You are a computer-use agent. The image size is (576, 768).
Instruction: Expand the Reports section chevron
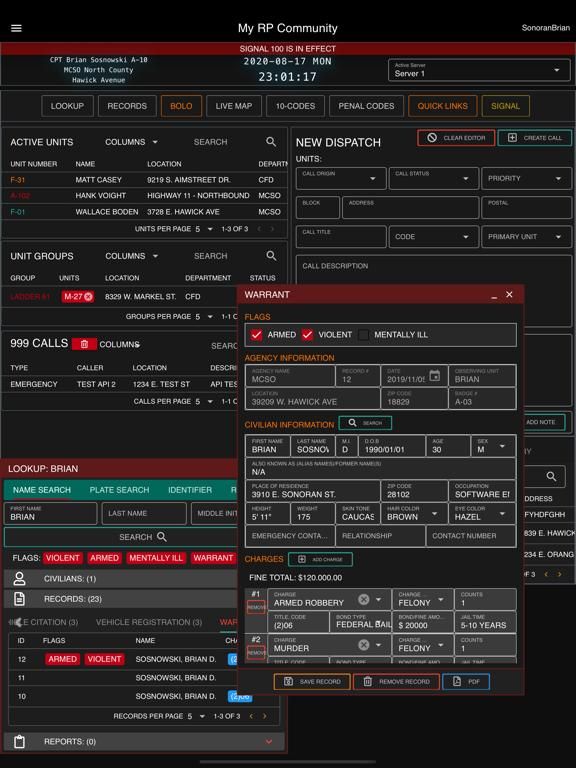[269, 742]
